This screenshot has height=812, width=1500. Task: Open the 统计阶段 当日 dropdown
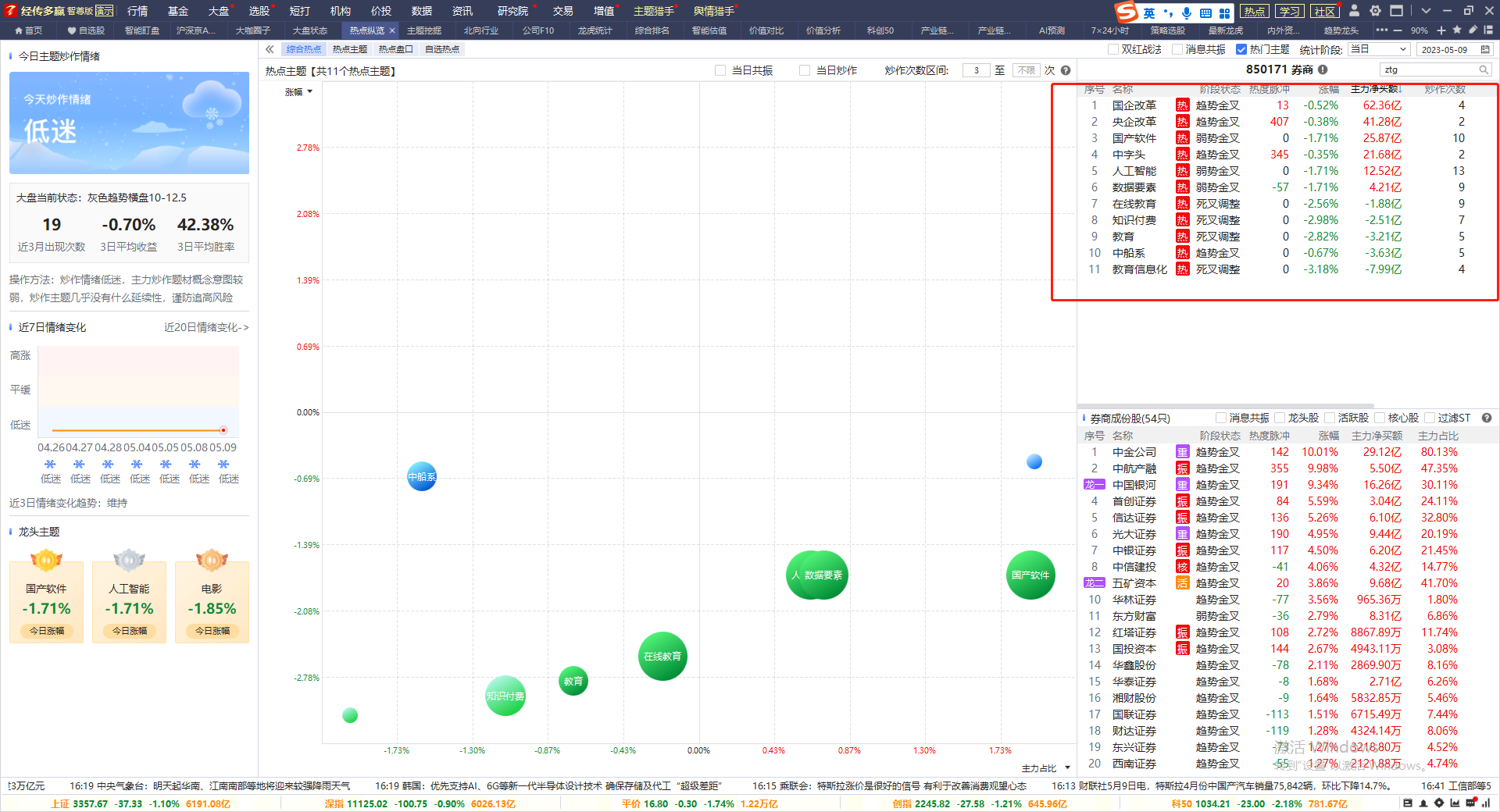click(1378, 49)
